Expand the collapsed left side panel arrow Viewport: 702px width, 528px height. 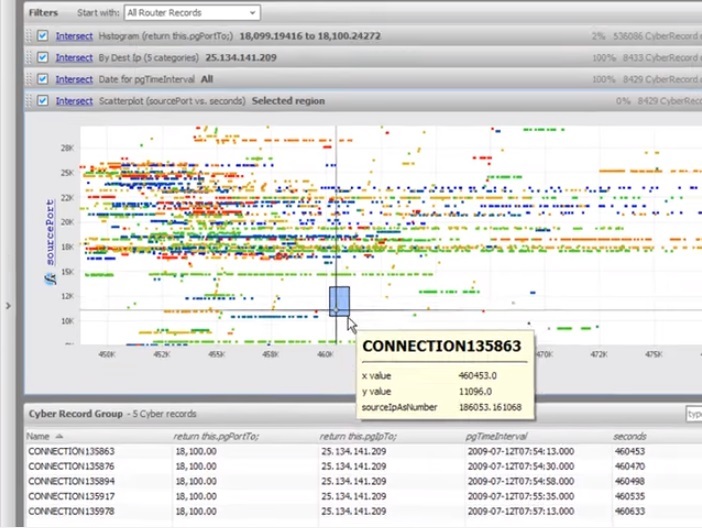coord(8,306)
